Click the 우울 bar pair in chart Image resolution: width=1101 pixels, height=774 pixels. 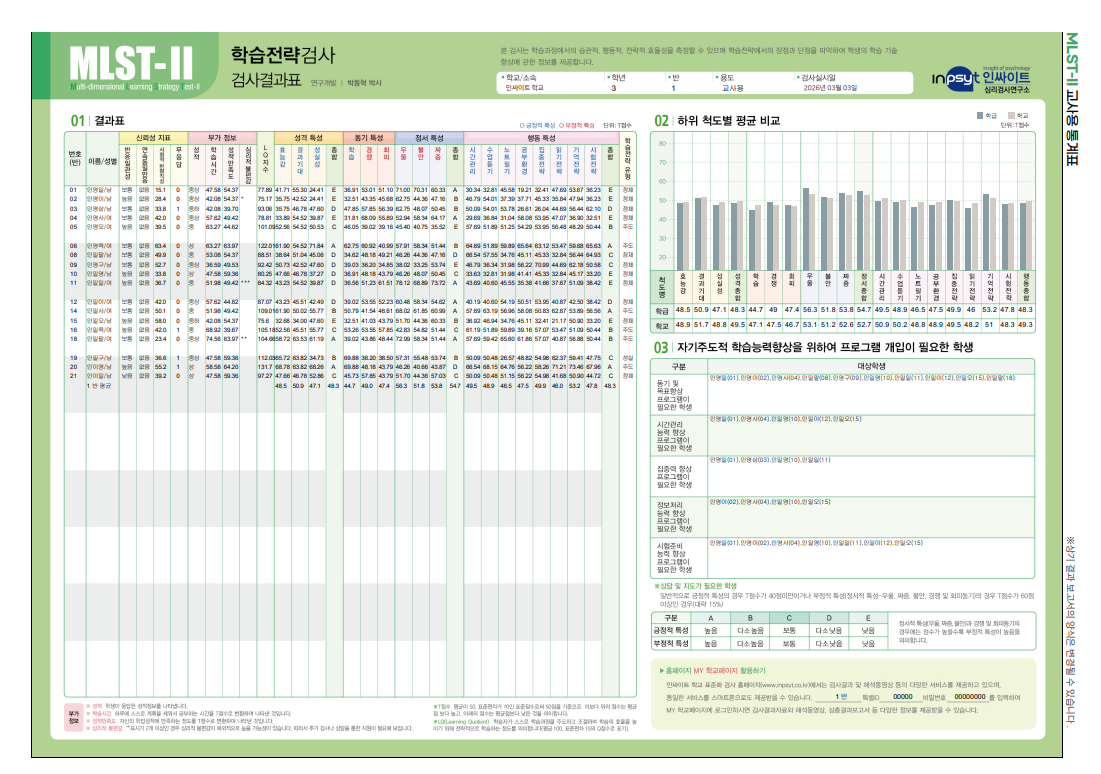(x=810, y=229)
